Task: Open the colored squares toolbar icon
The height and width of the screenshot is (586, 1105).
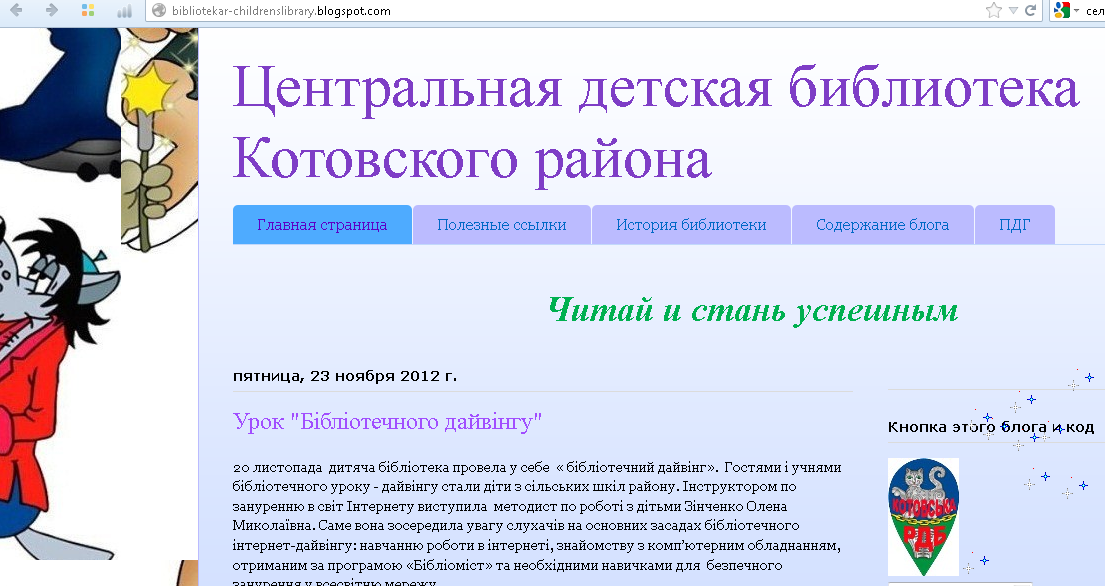Action: click(x=88, y=10)
